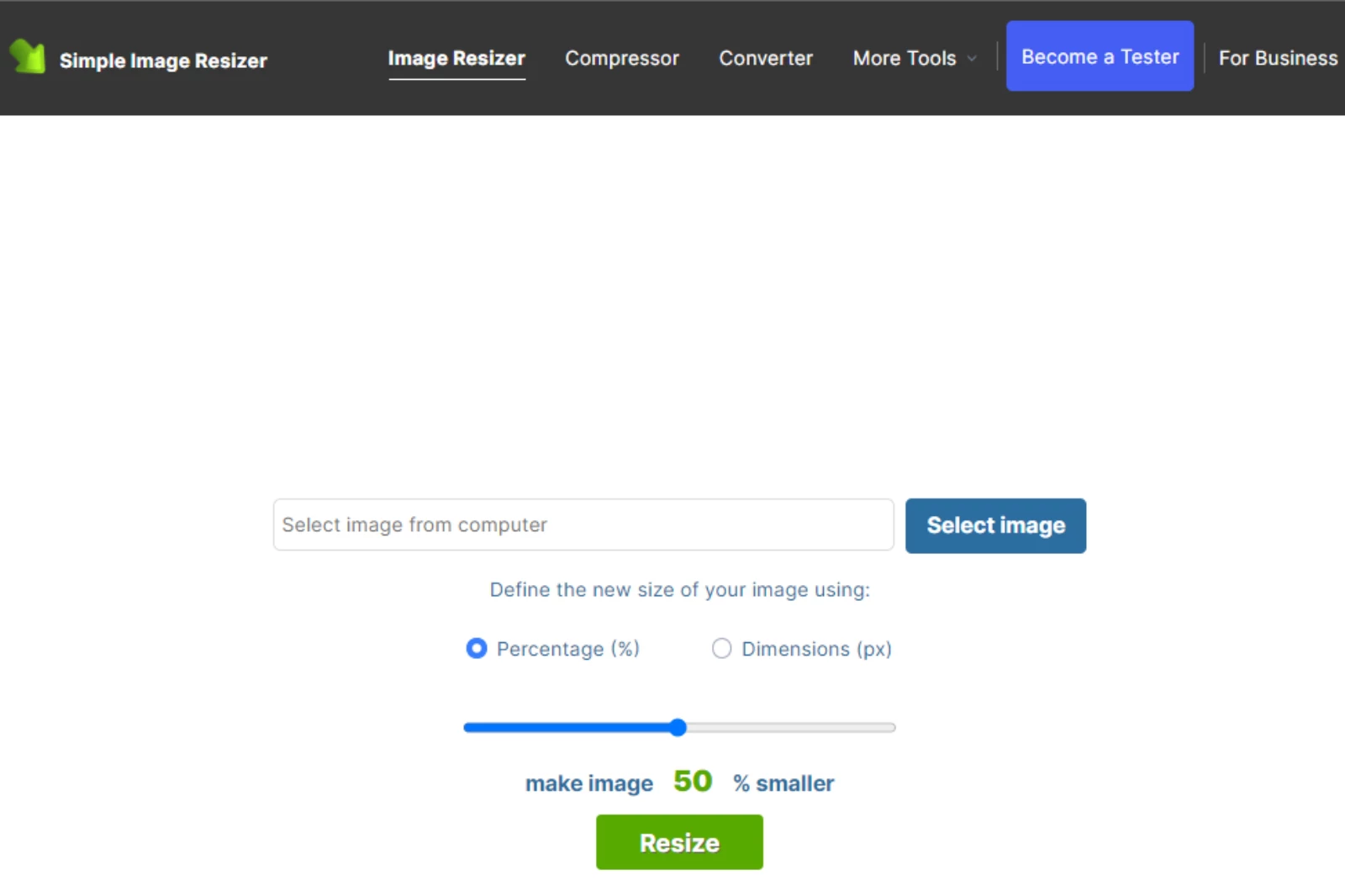Viewport: 1345px width, 896px height.
Task: Click the slider track at 50 percent
Action: click(x=678, y=727)
